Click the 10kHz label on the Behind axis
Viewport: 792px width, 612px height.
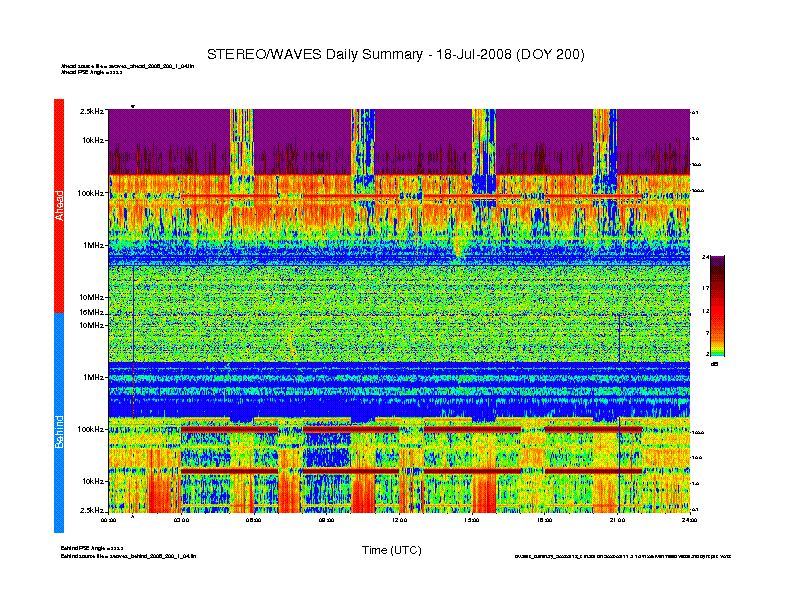(x=93, y=481)
